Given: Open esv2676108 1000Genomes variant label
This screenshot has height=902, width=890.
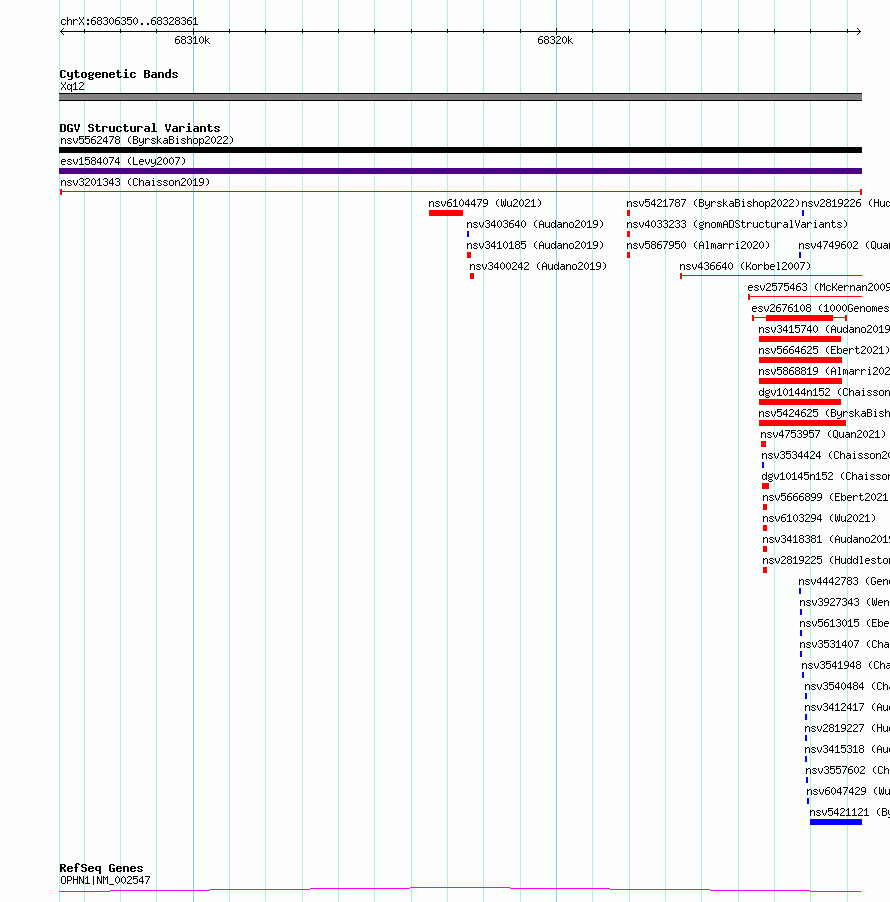Looking at the screenshot, I should (x=820, y=308).
